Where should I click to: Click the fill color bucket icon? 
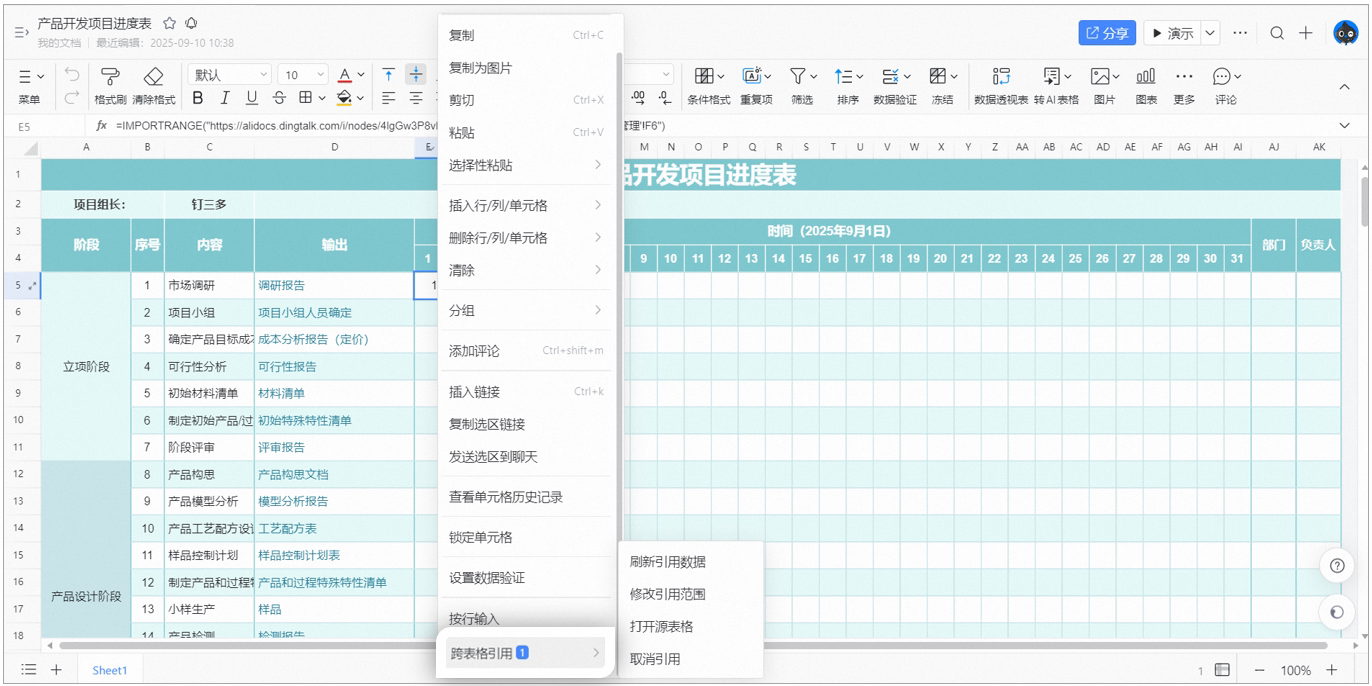pyautogui.click(x=345, y=98)
